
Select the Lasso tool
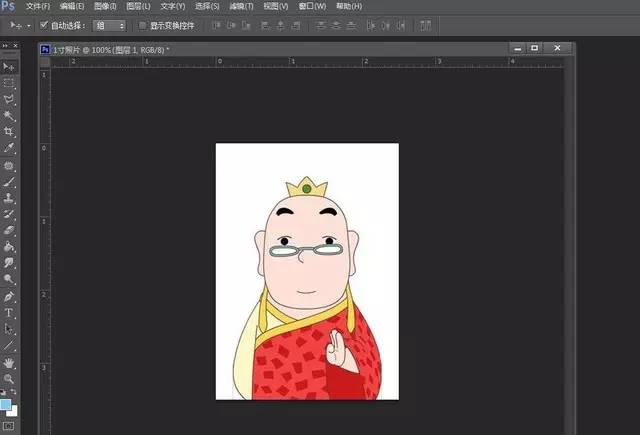click(9, 99)
